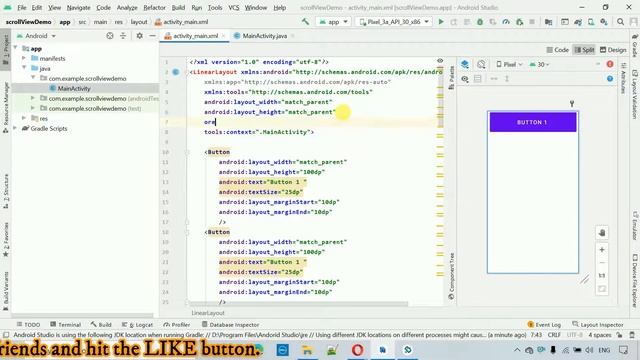Image resolution: width=640 pixels, height=360 pixels.
Task: Click the editor horizontal scrollbar
Action: pyautogui.click(x=299, y=304)
